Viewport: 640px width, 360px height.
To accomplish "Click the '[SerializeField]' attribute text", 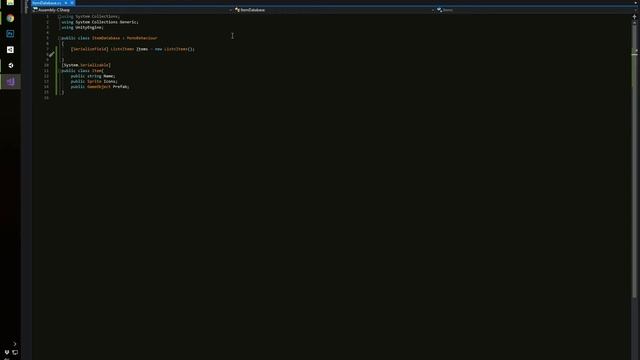I will tap(89, 49).
